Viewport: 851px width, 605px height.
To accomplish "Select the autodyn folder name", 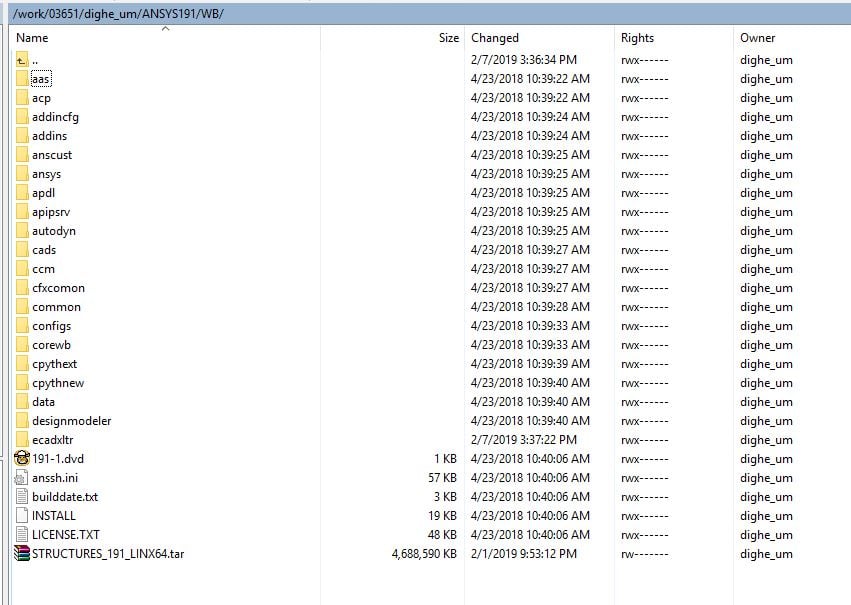I will 54,231.
